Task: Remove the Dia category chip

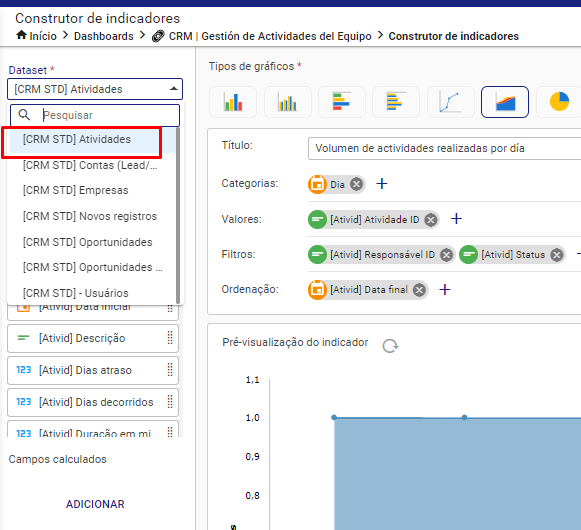Action: (356, 184)
